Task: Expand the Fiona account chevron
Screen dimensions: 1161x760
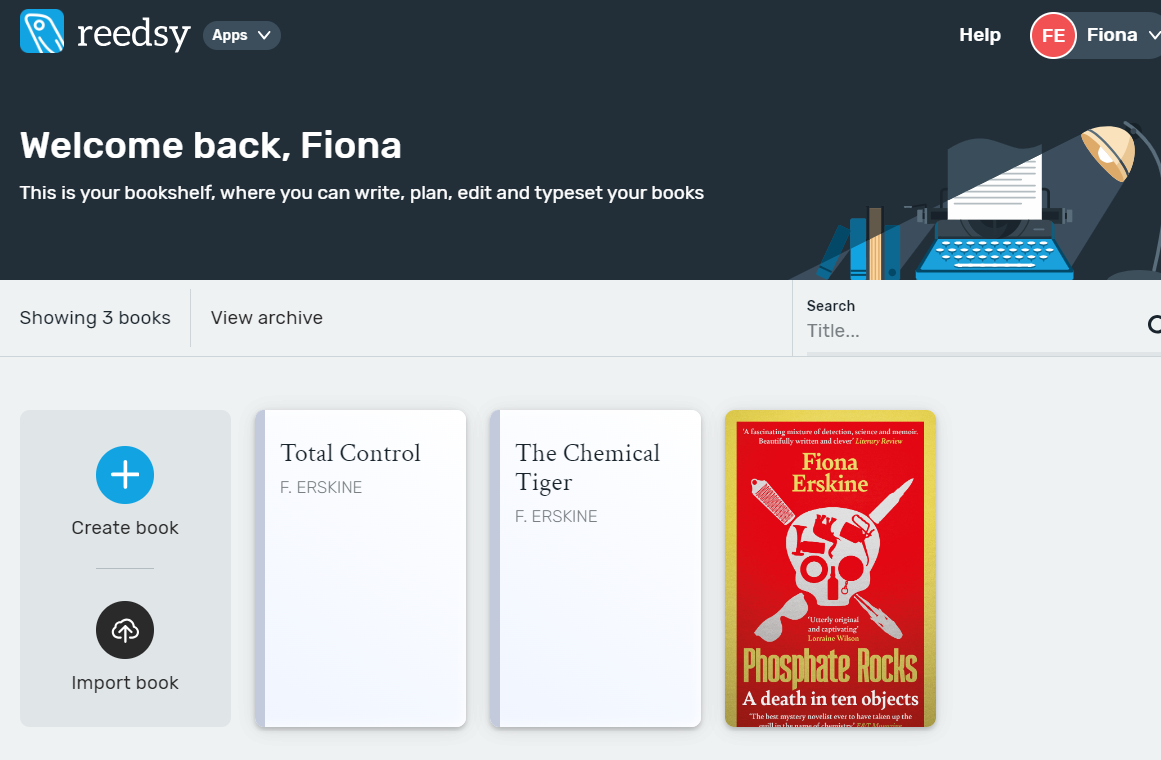Action: (x=1153, y=35)
